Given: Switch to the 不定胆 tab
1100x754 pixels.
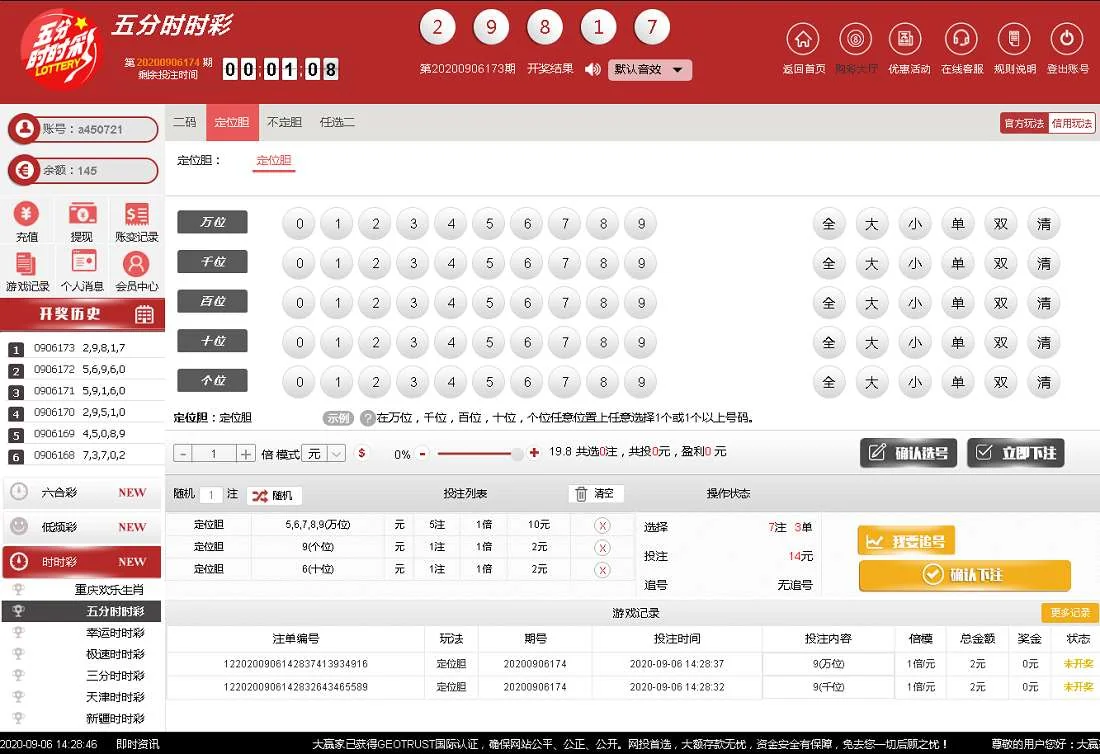Looking at the screenshot, I should [284, 122].
